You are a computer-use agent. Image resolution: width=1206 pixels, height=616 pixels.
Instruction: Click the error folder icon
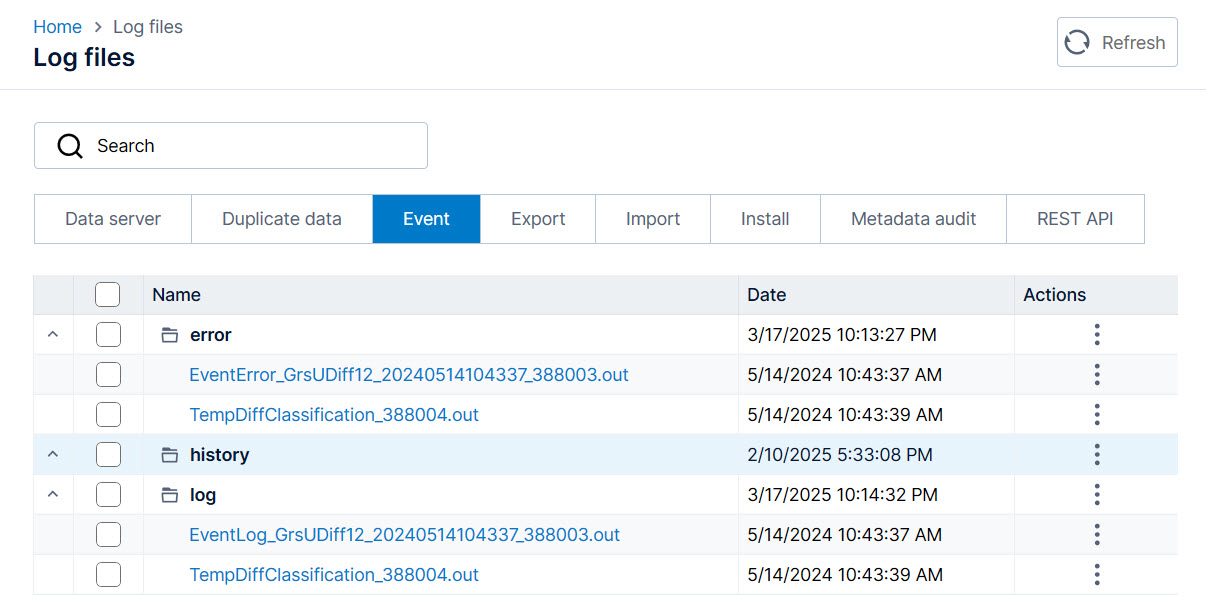point(169,335)
